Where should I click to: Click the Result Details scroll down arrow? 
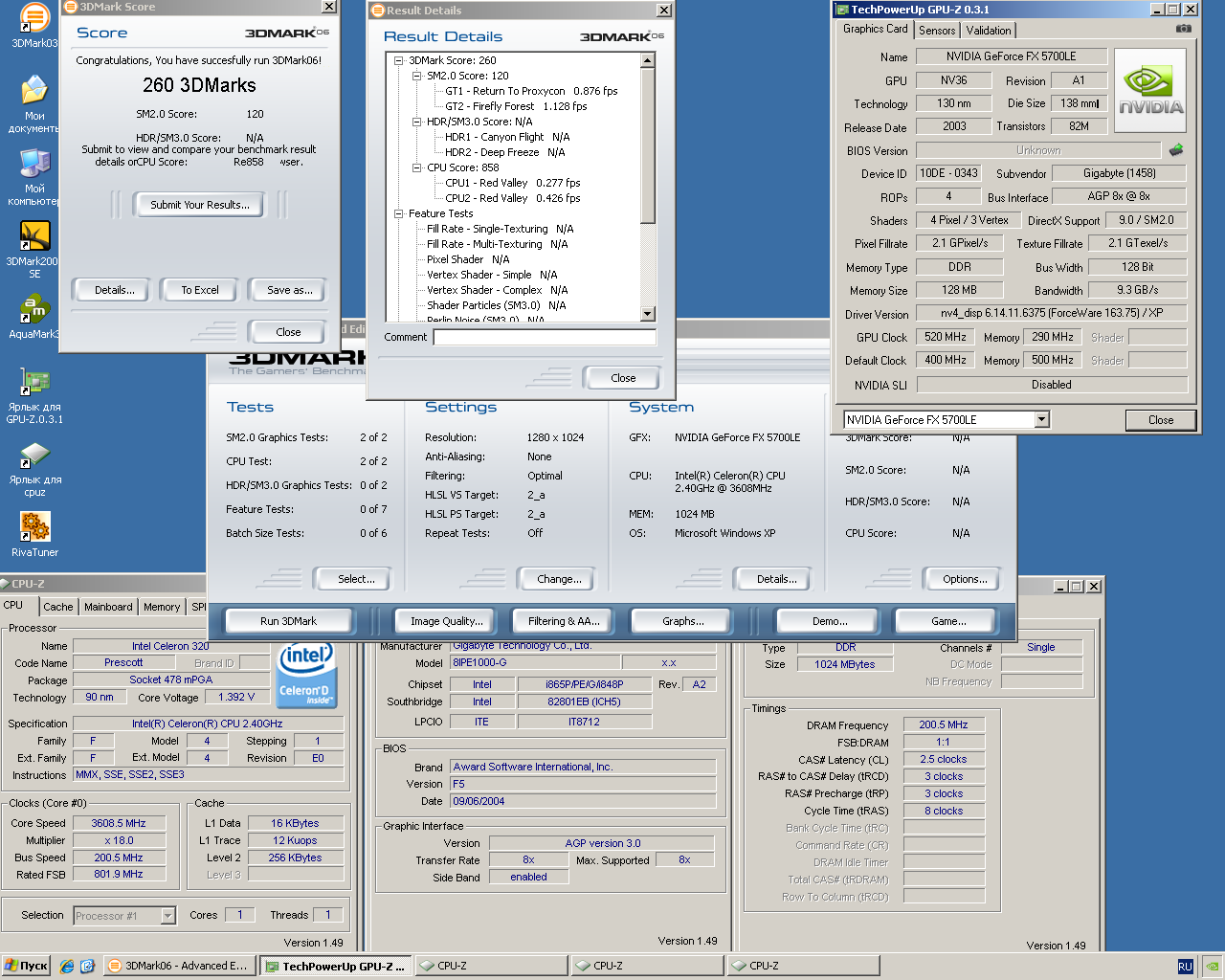click(x=648, y=314)
